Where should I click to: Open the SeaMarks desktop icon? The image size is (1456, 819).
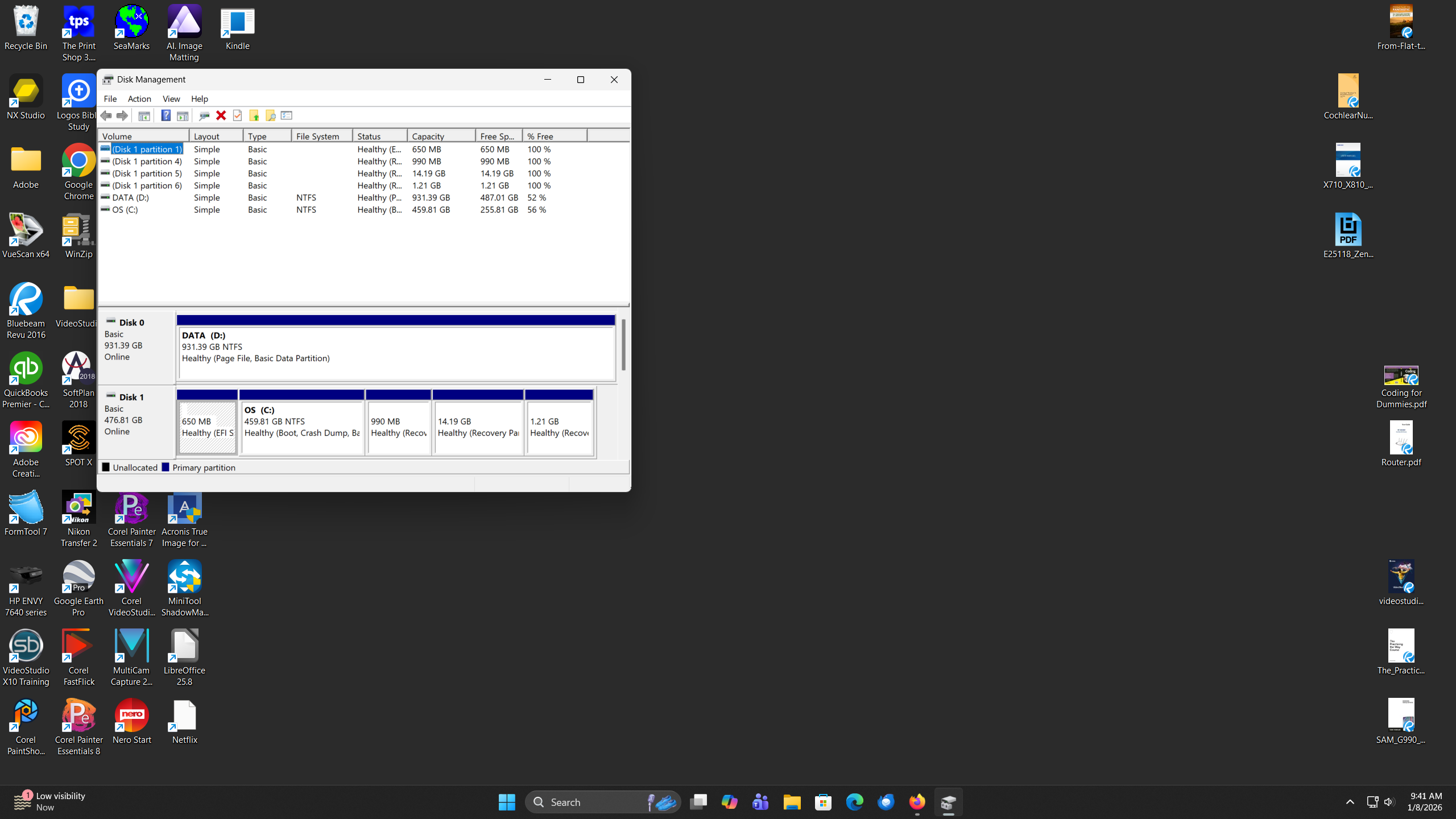tap(131, 28)
